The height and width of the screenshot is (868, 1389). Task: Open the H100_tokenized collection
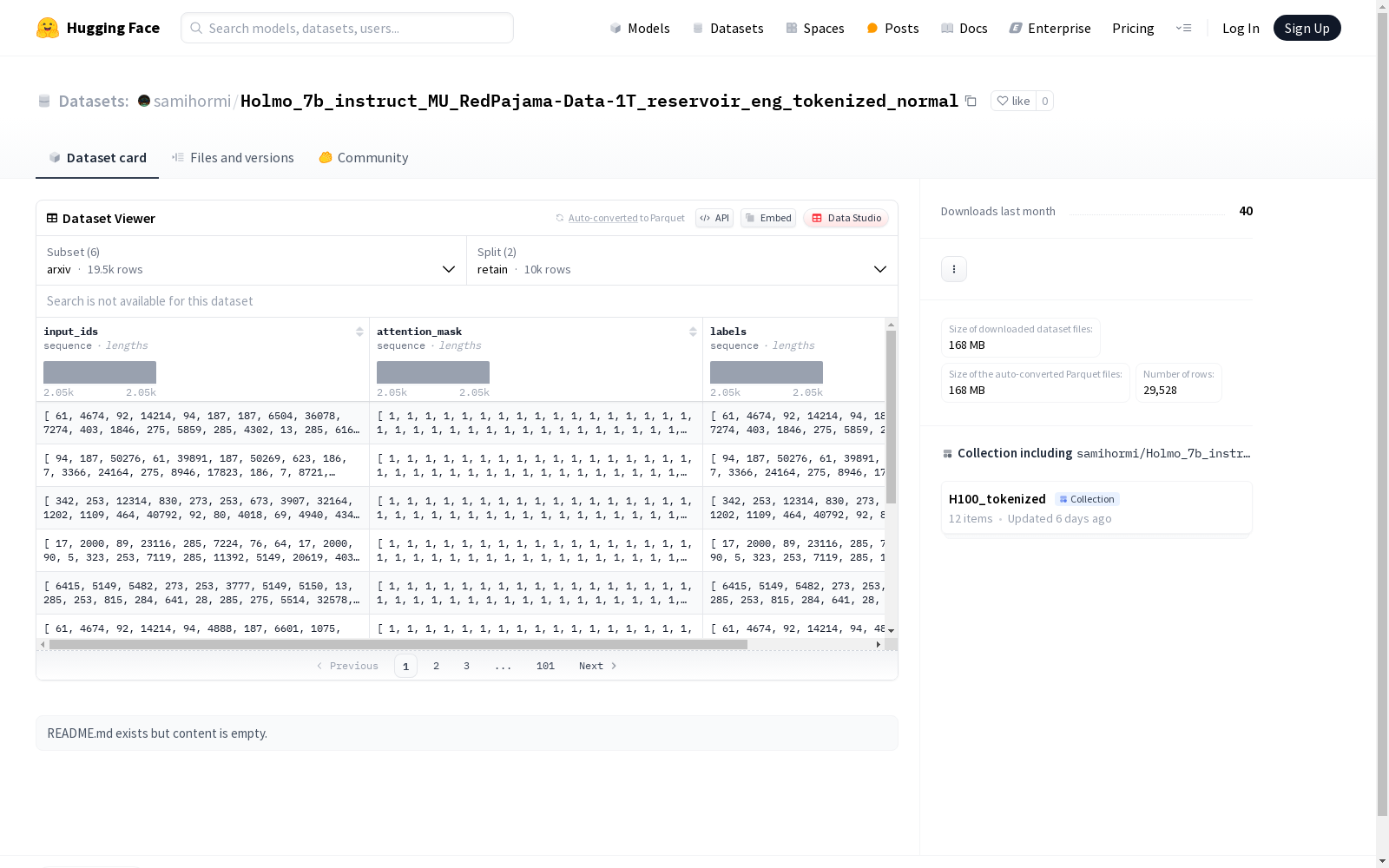click(x=1096, y=508)
